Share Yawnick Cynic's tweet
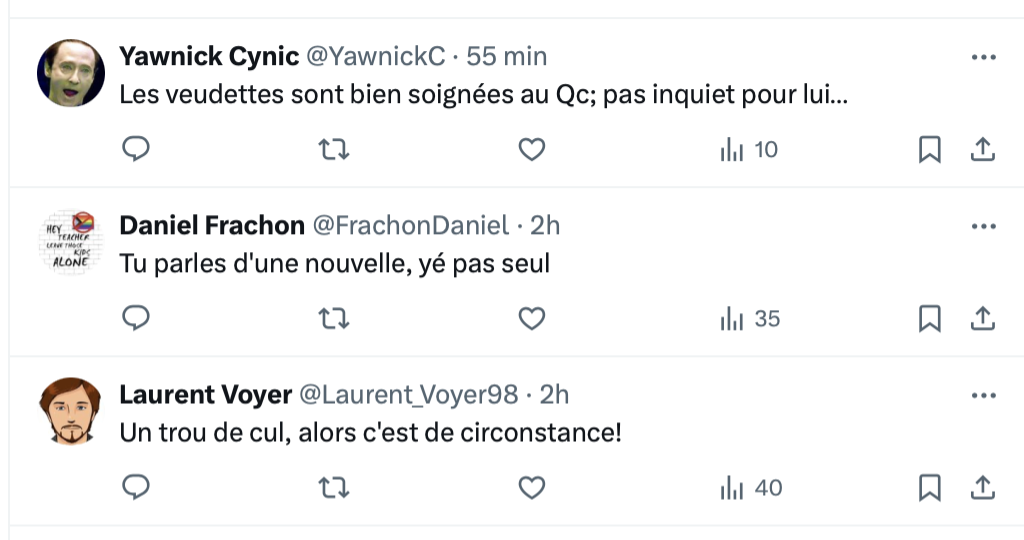This screenshot has height=540, width=1024. point(983,150)
